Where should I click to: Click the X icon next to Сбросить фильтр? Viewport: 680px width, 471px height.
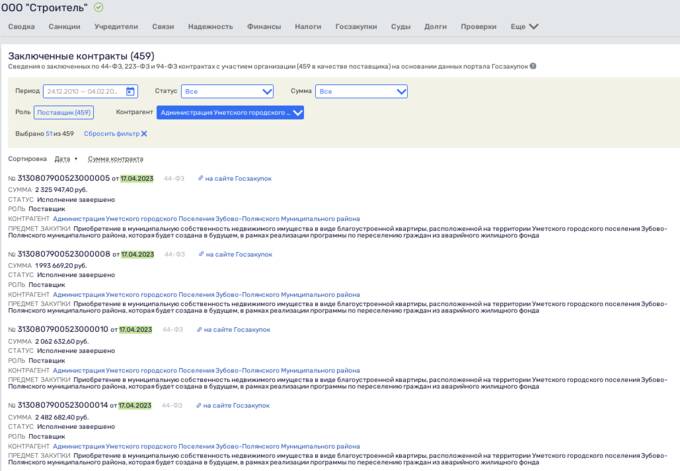144,134
